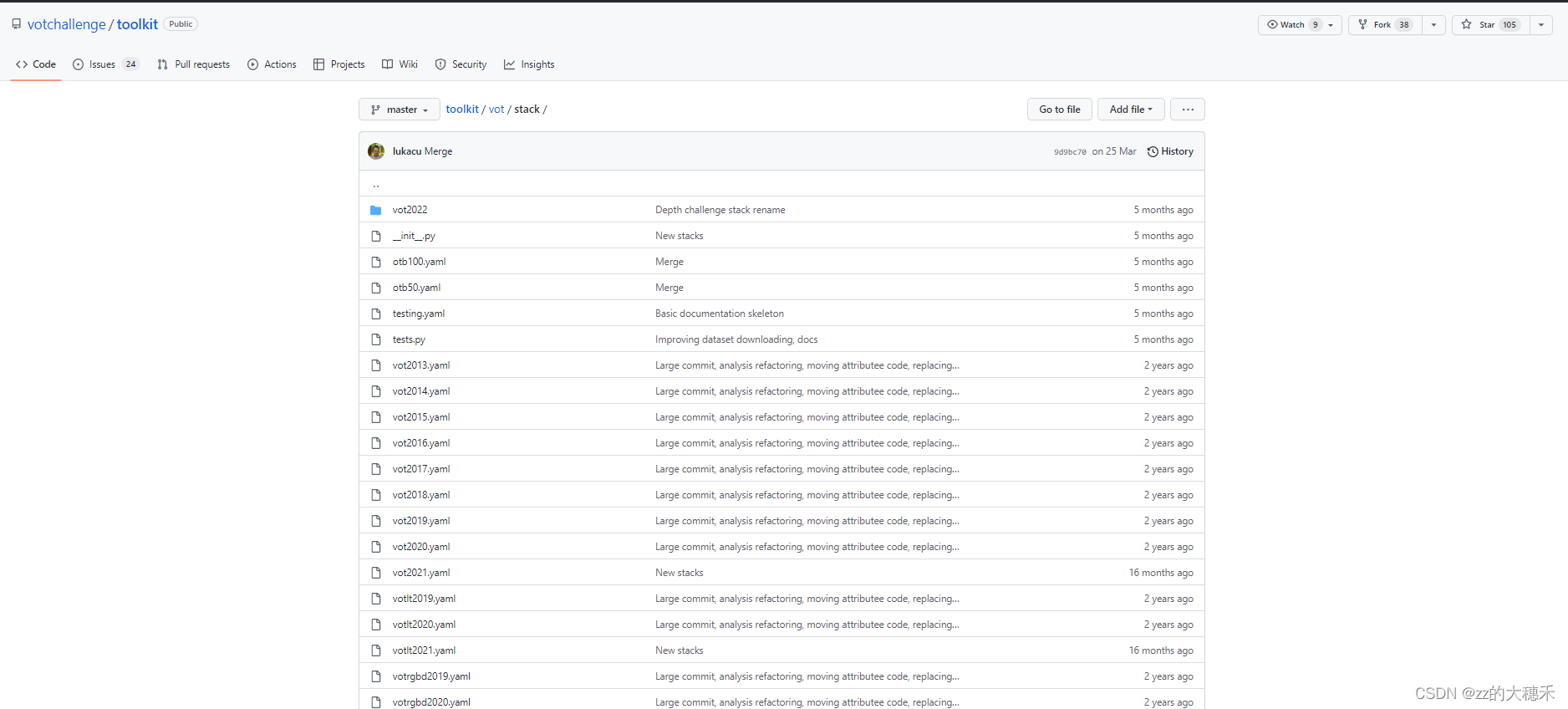Open vot2021.yaml file
Viewport: 1568px width, 709px height.
tap(421, 573)
